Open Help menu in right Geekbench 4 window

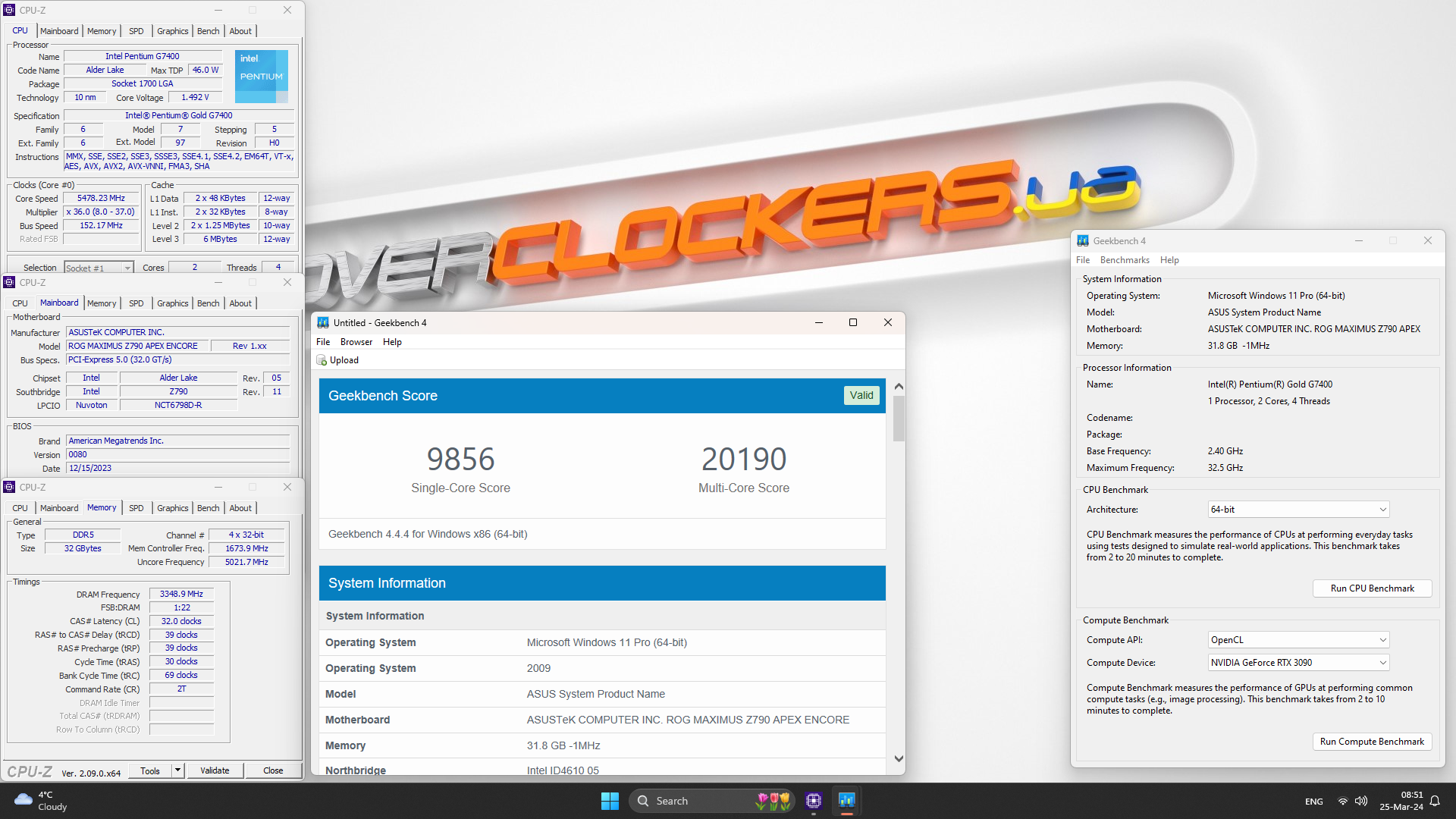point(1169,260)
